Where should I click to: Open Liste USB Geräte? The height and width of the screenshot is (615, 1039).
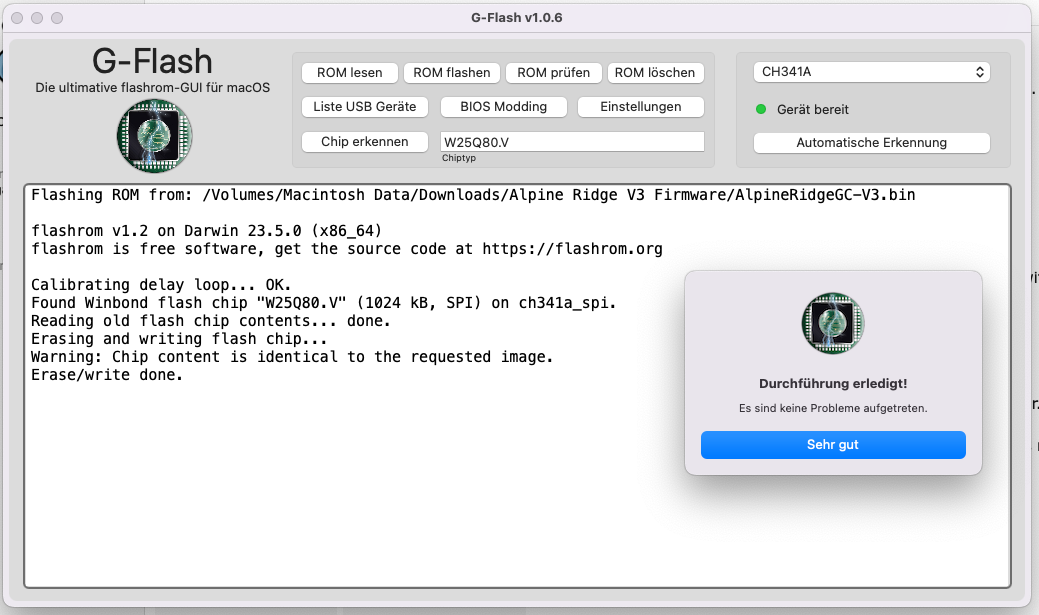coord(364,107)
